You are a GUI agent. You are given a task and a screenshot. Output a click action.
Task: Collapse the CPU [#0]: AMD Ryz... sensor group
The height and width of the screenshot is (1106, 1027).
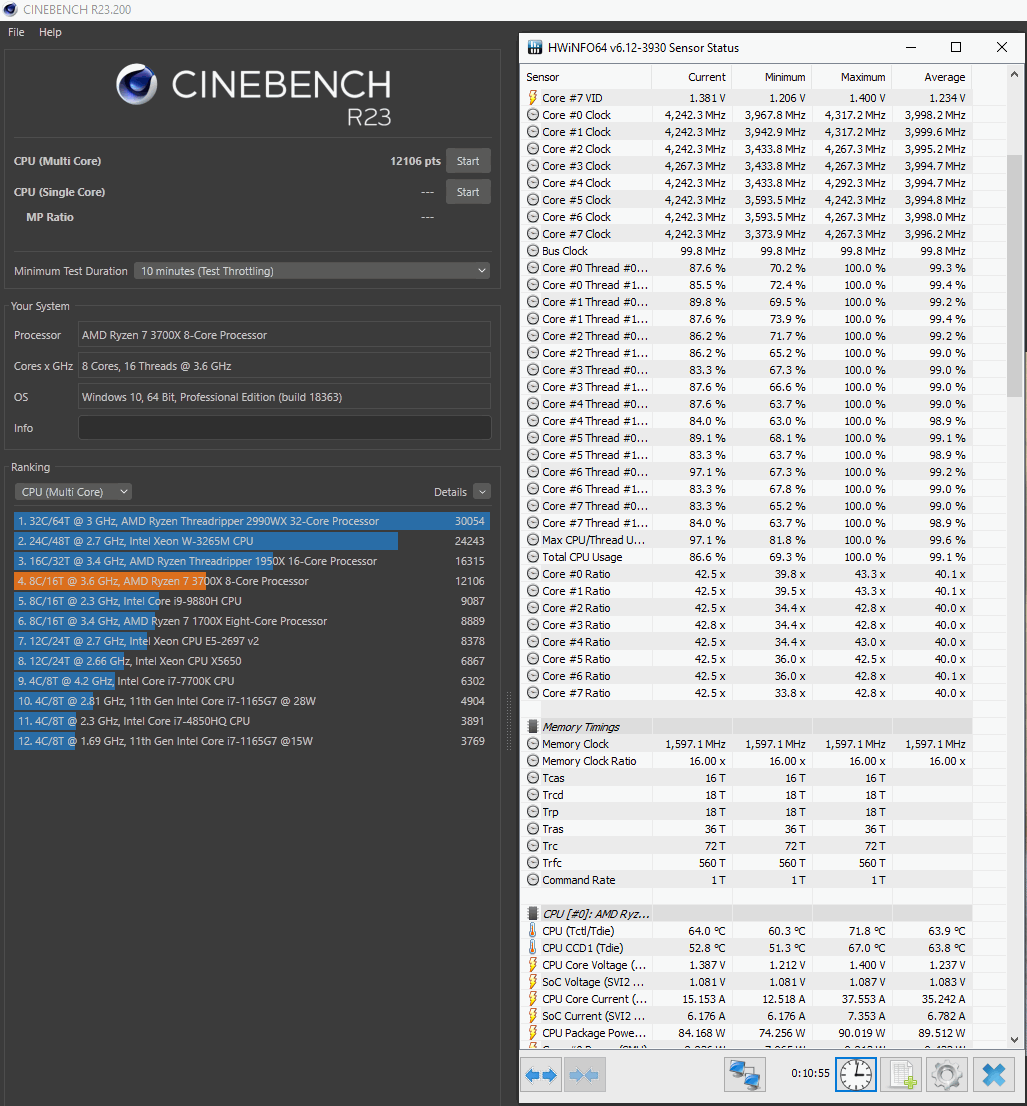click(533, 913)
